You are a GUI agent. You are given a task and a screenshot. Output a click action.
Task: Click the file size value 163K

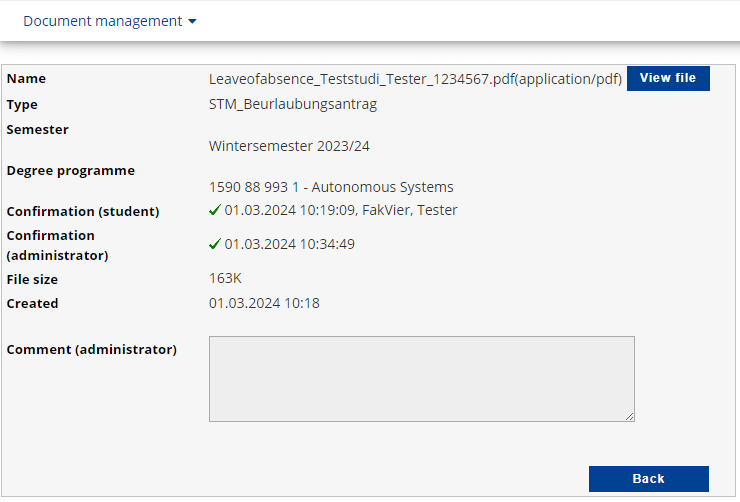point(225,278)
